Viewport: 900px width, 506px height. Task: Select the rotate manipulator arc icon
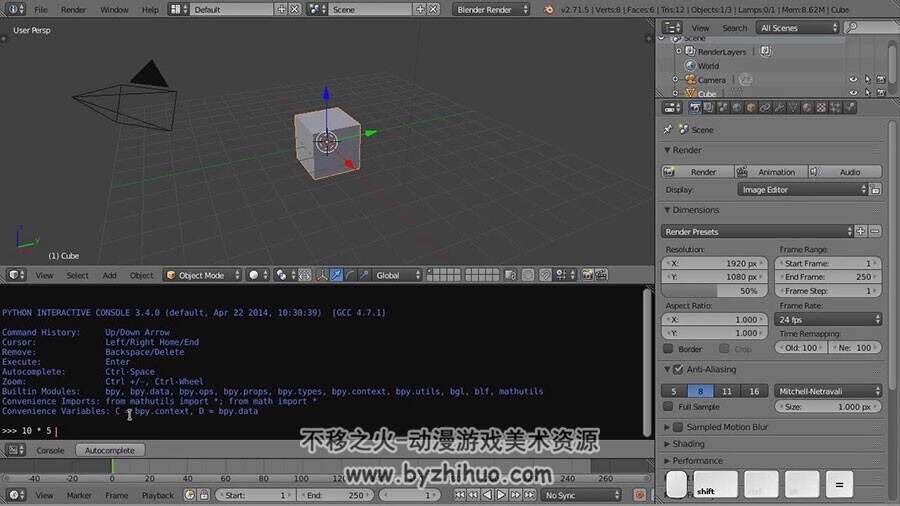tap(350, 275)
